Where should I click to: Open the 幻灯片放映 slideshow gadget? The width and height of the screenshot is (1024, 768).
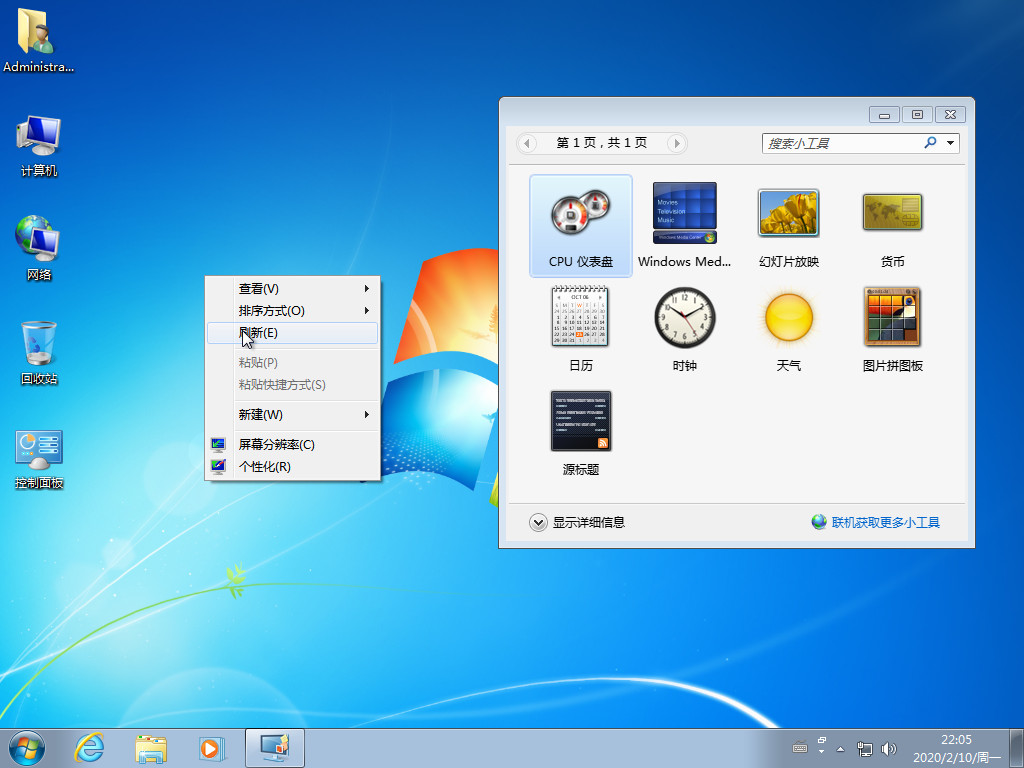(x=788, y=211)
